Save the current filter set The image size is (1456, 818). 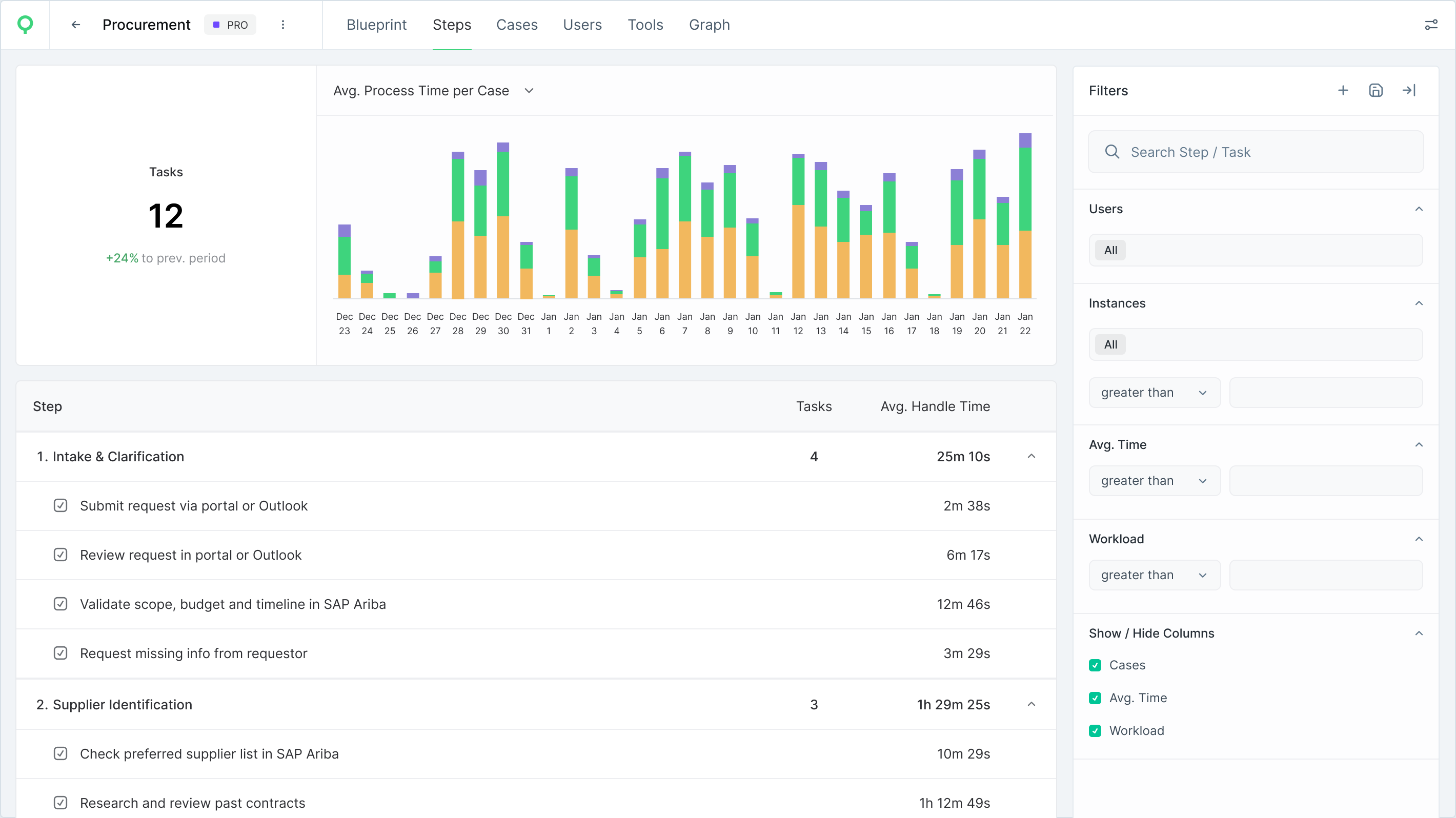coord(1377,90)
